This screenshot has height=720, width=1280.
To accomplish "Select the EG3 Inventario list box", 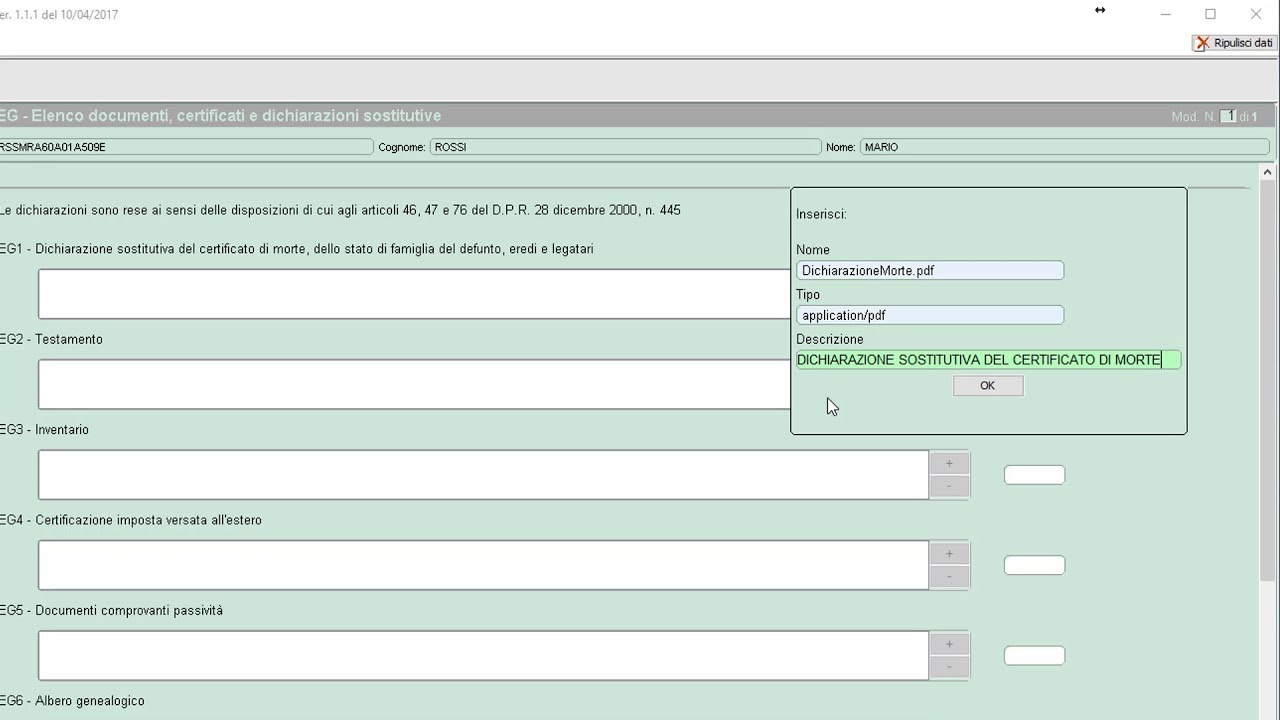I will [x=484, y=475].
